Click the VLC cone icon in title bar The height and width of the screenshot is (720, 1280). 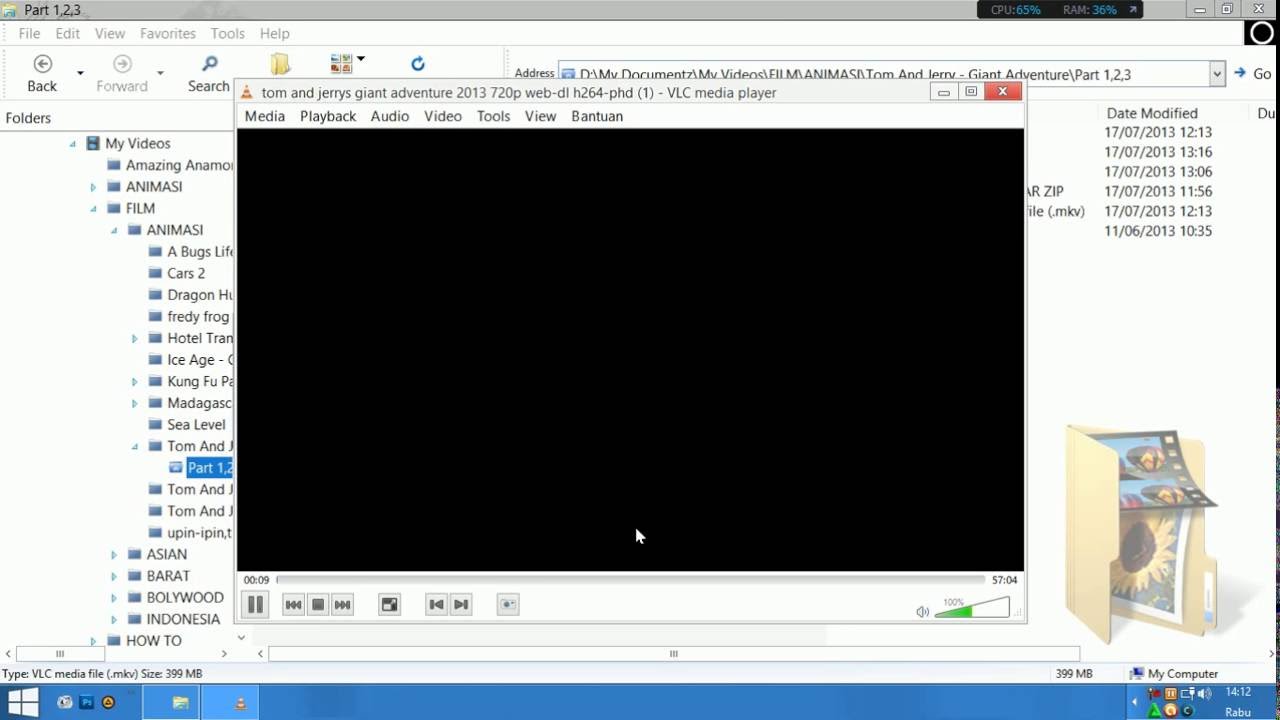pyautogui.click(x=247, y=92)
